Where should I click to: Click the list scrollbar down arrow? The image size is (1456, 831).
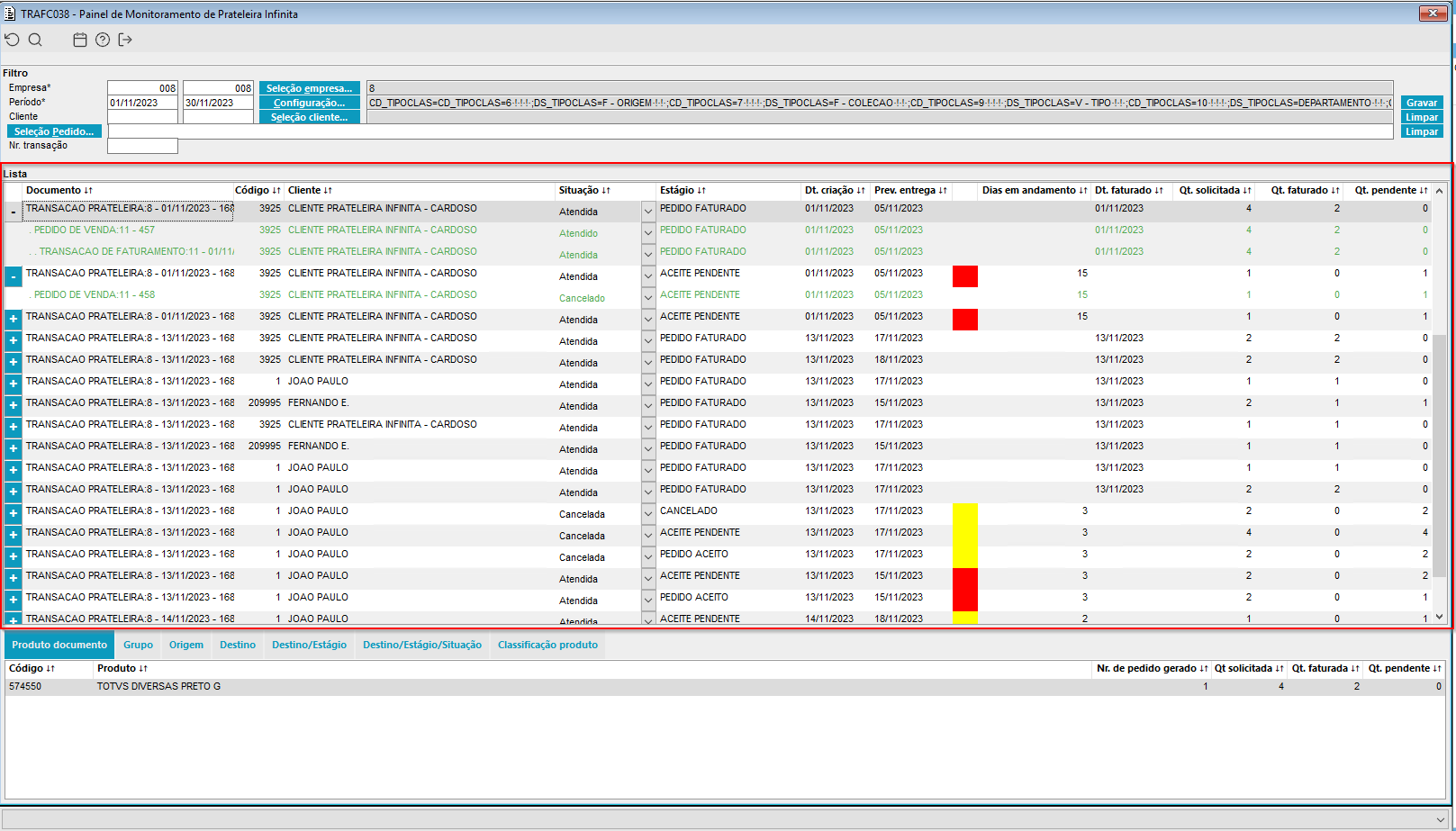(x=1439, y=618)
